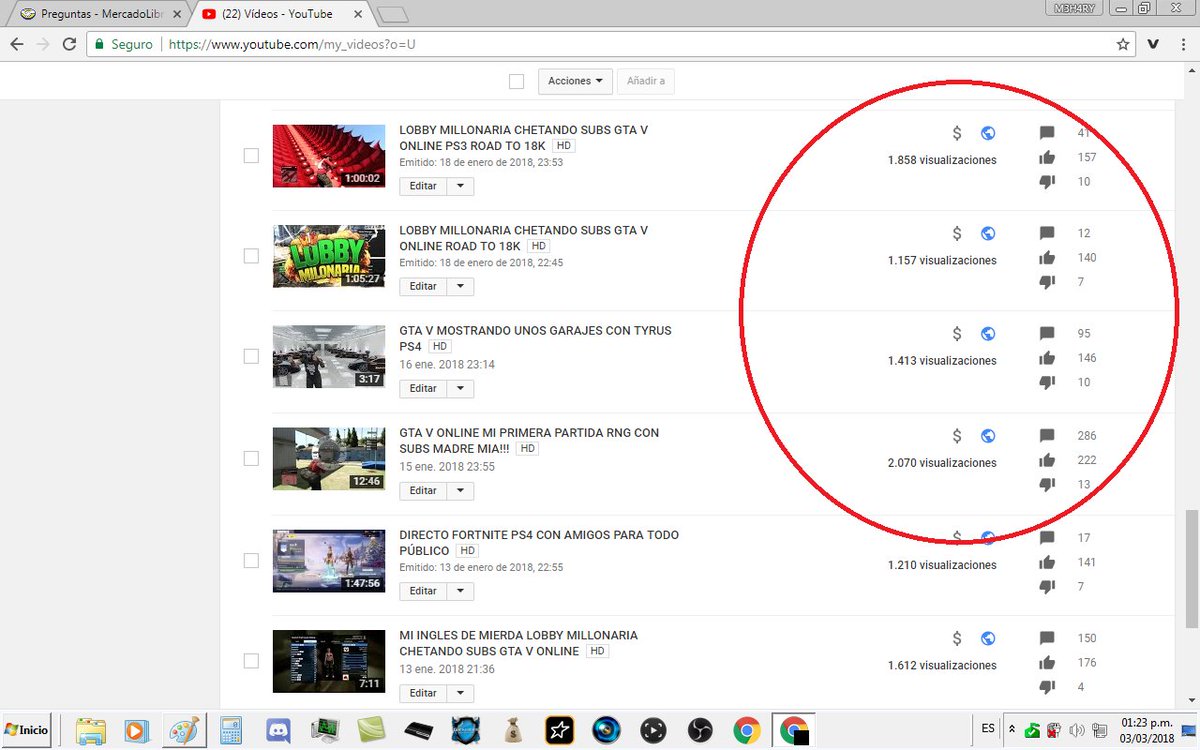Click the Inicio start button
1200x750 pixels.
(27, 730)
